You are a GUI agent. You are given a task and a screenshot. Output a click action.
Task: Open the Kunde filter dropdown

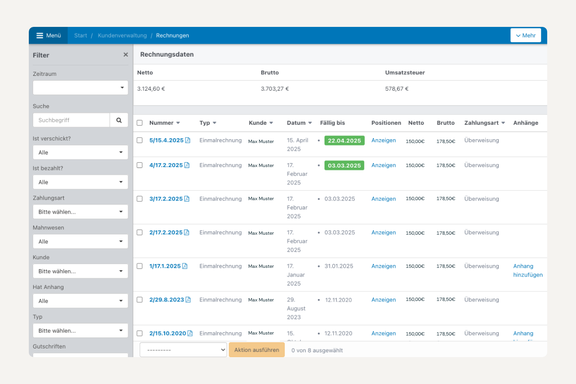point(80,271)
